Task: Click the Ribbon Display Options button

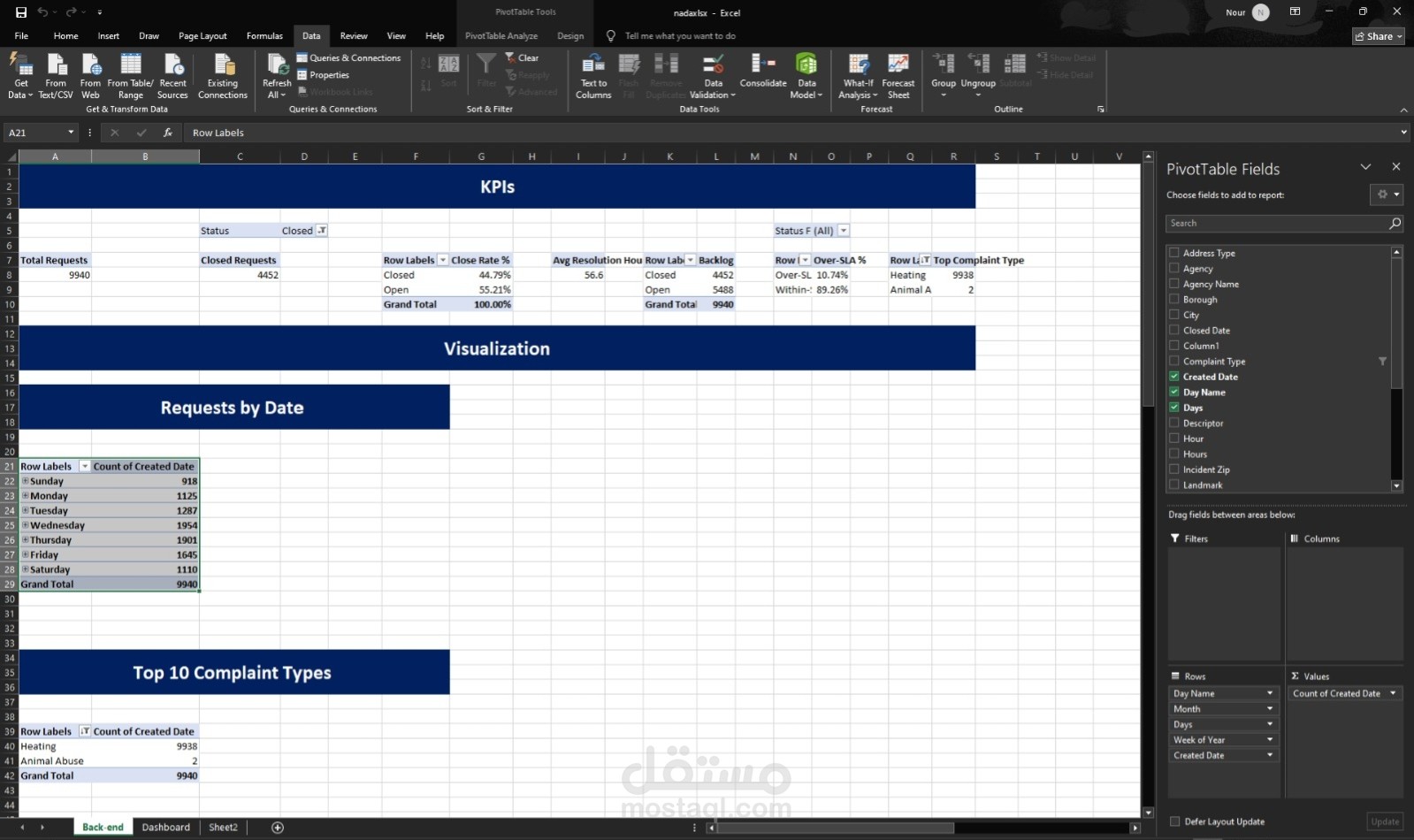Action: click(1295, 12)
